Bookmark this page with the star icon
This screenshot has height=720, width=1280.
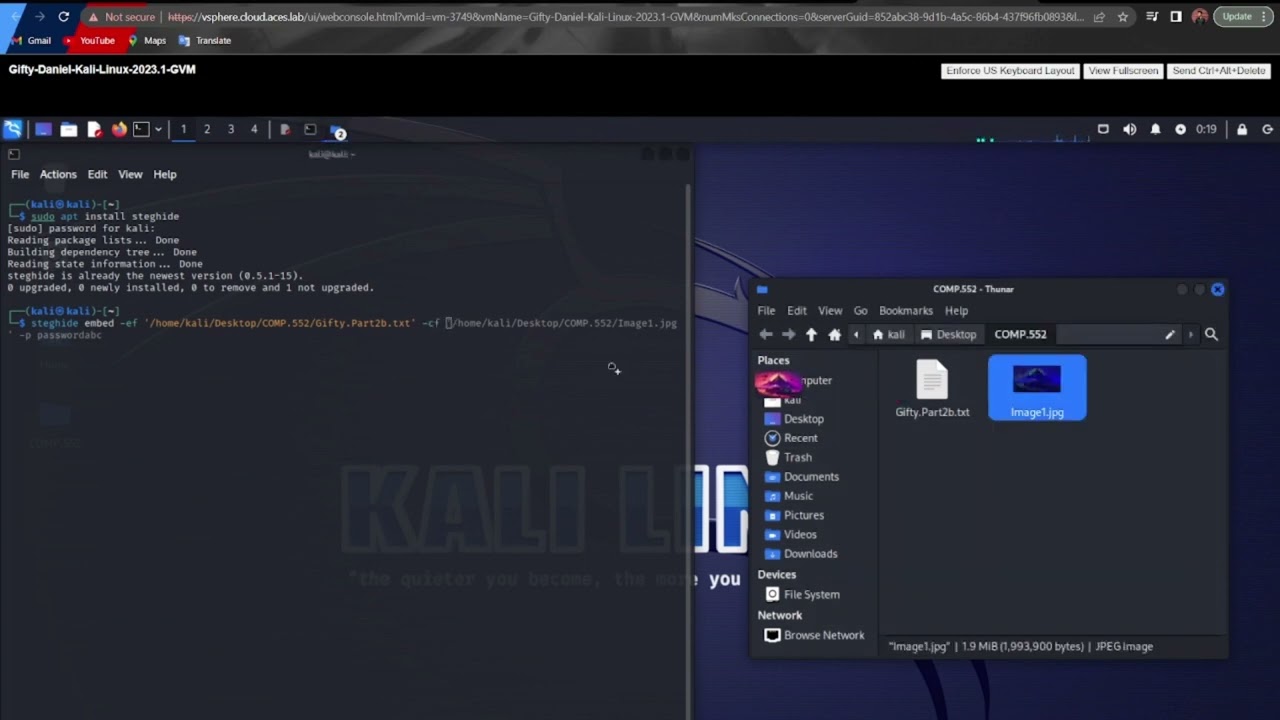point(1123,17)
